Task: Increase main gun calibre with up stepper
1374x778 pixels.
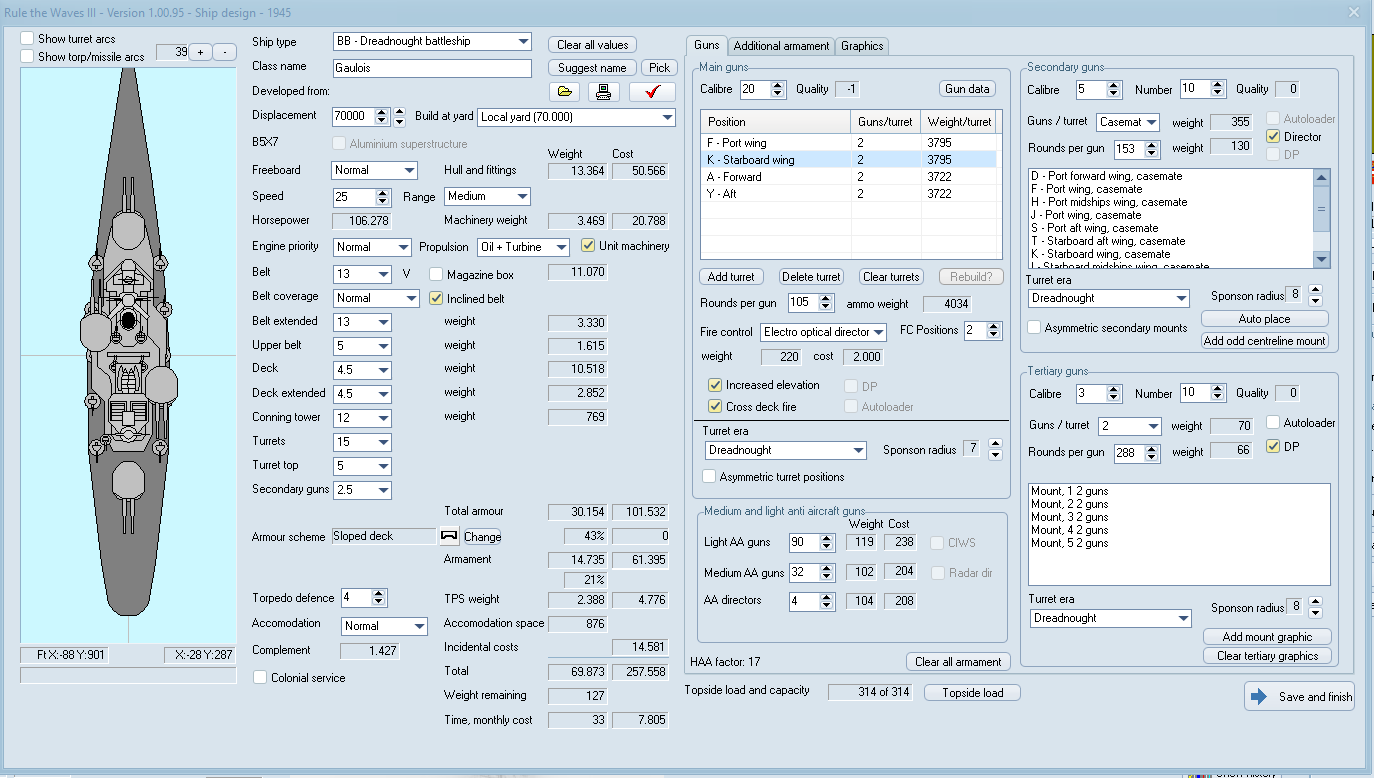Action: point(779,84)
